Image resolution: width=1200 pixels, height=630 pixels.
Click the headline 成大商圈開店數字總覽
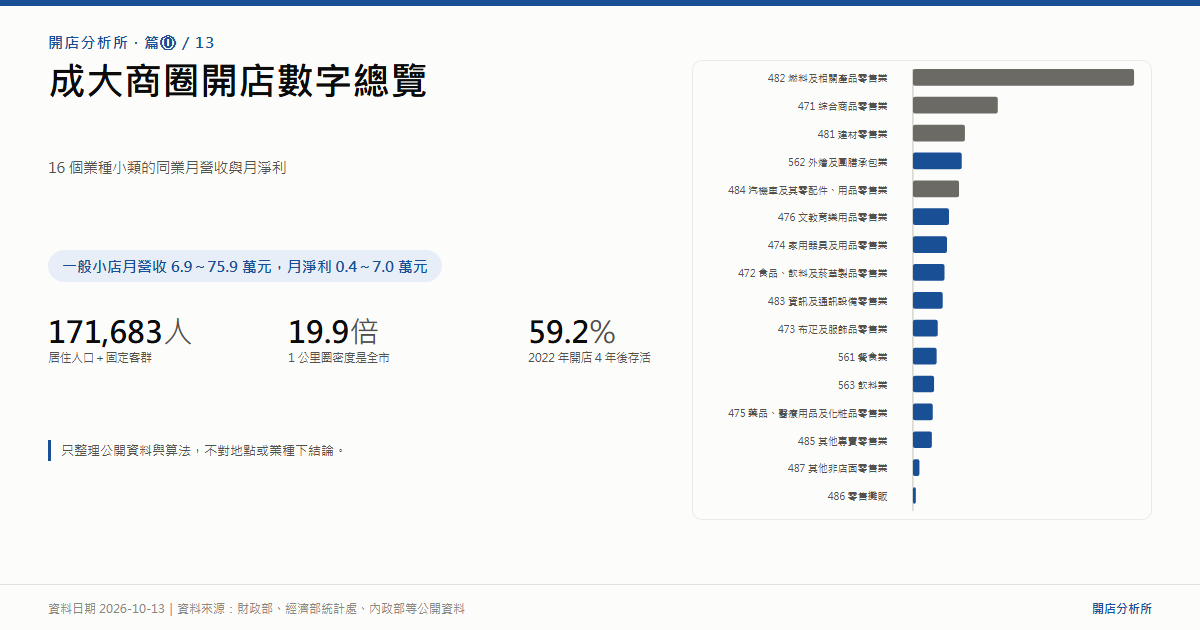238,82
